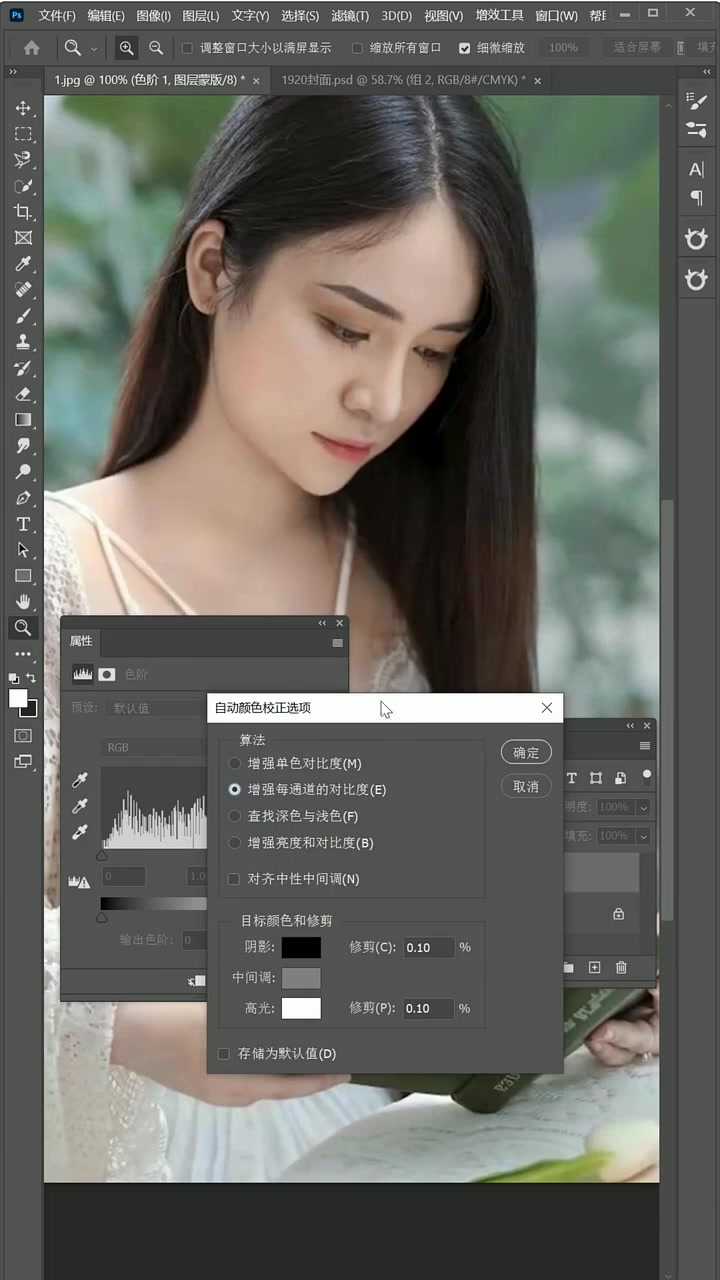
Task: Select the Lasso selection tool
Action: pos(23,160)
